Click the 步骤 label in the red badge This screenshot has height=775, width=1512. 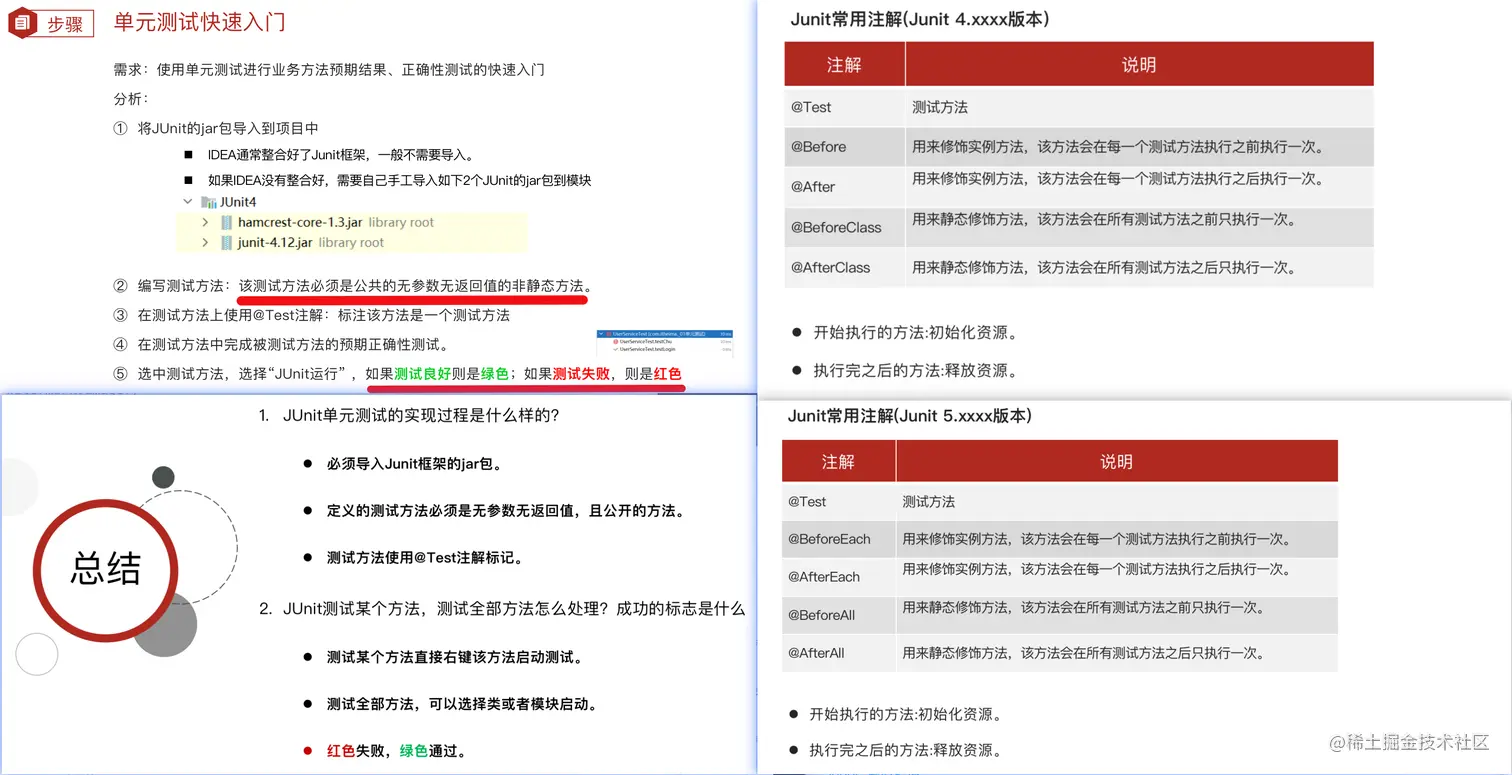66,25
